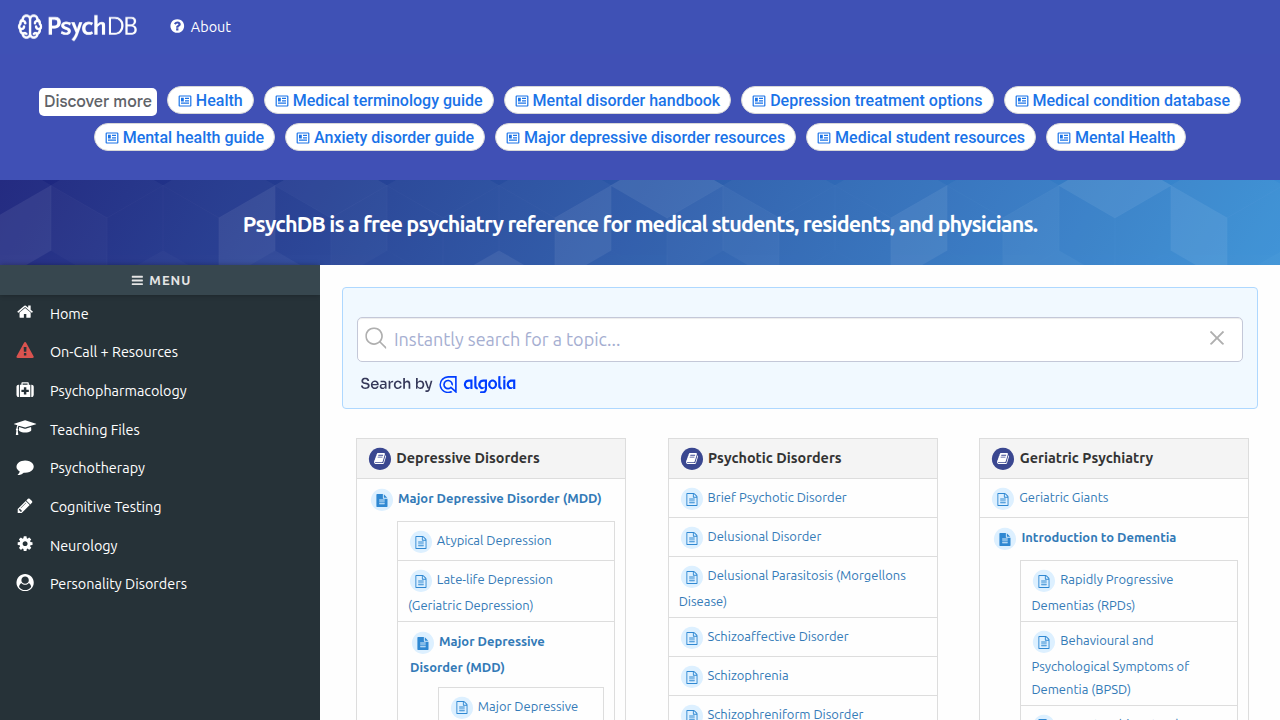Click the document icon beside Schizophrenia
The height and width of the screenshot is (720, 1280).
[691, 676]
